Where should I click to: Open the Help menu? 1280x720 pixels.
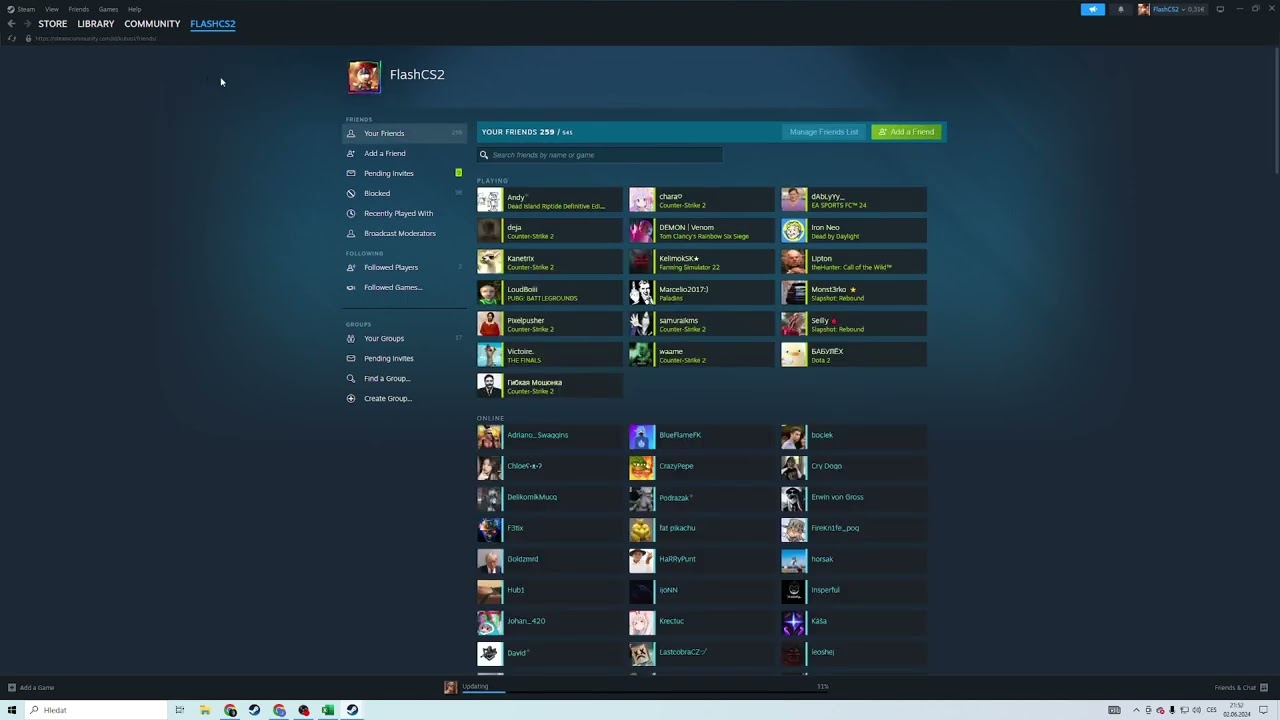134,9
